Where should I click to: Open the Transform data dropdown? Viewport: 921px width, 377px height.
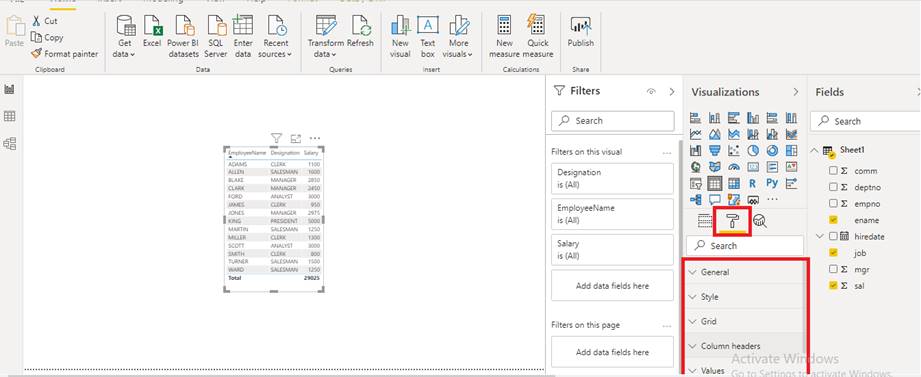pyautogui.click(x=325, y=36)
